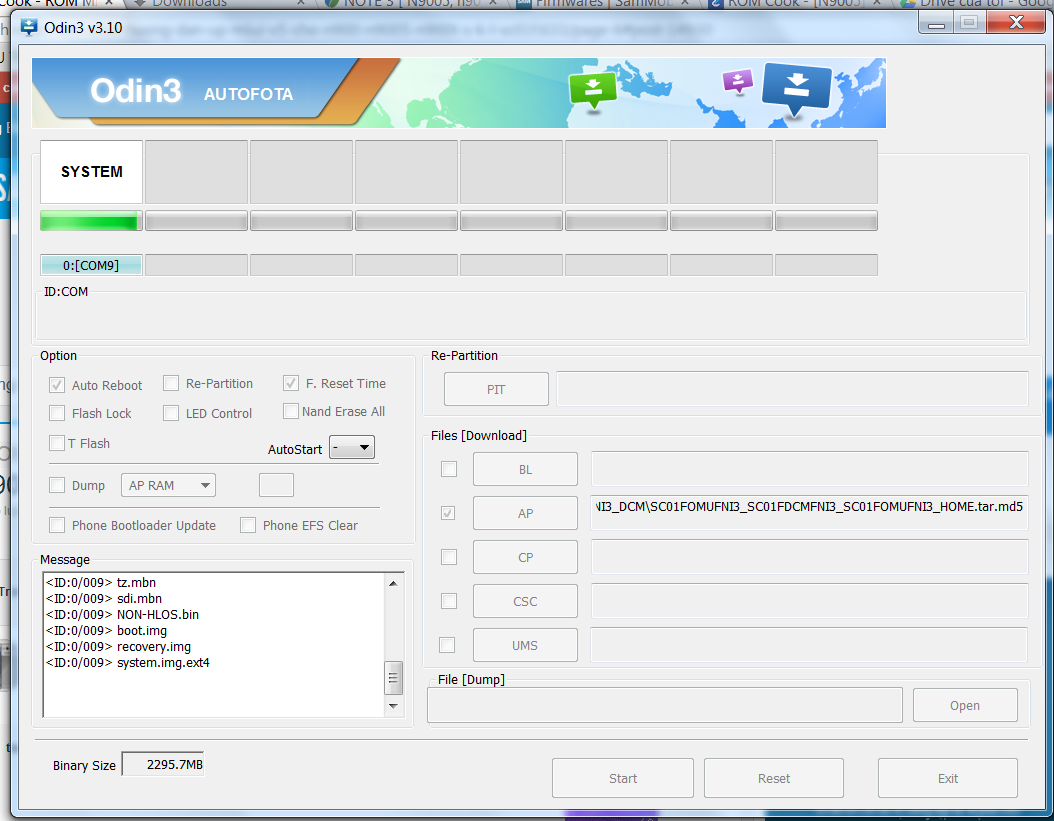The image size is (1054, 821).
Task: Click the UMS file button
Action: coord(525,646)
